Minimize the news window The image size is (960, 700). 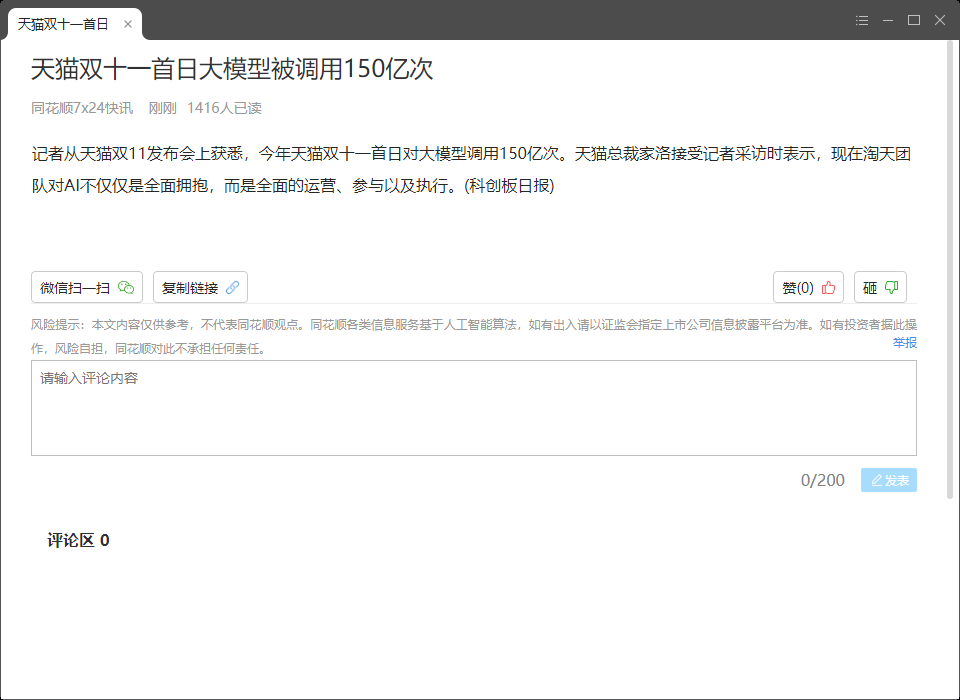coord(888,20)
